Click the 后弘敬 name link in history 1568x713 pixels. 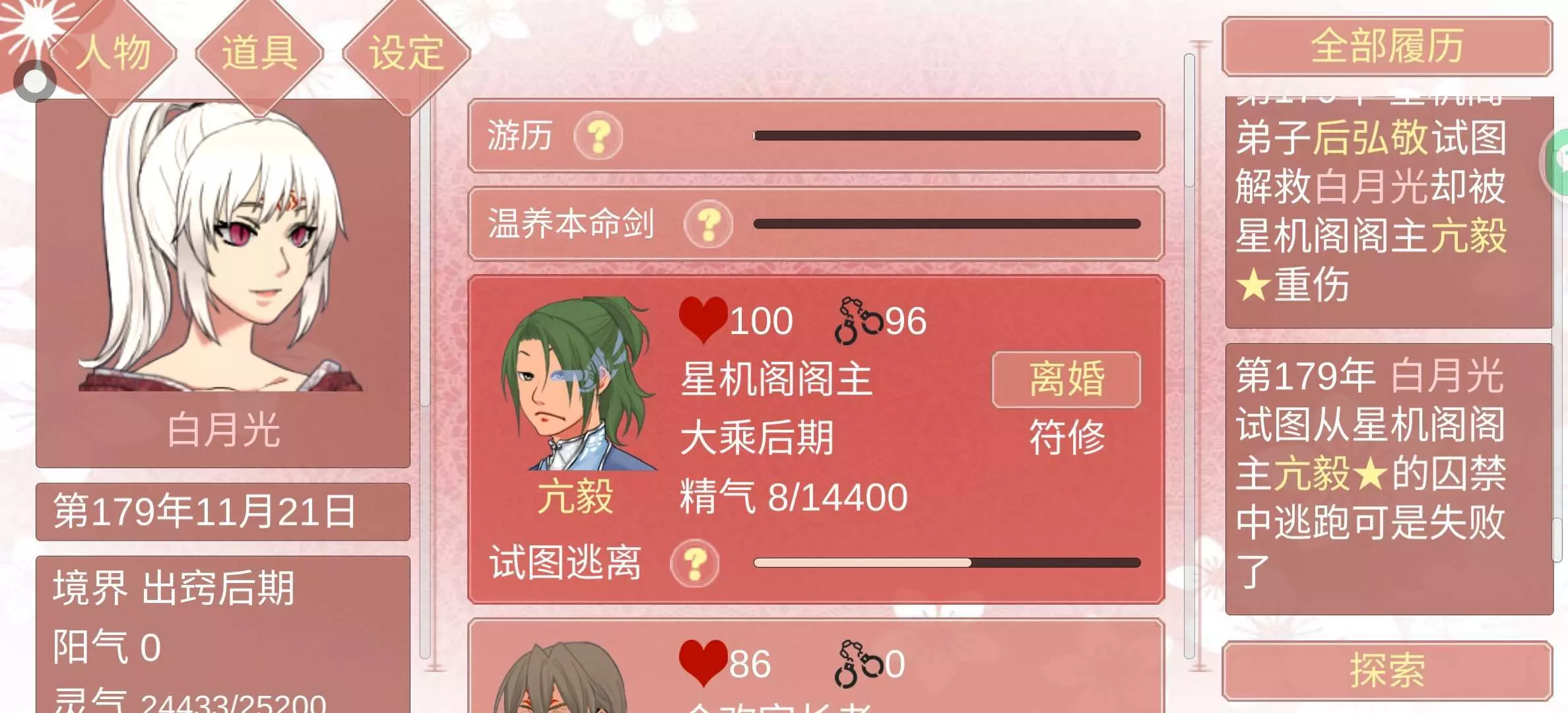[x=1371, y=137]
